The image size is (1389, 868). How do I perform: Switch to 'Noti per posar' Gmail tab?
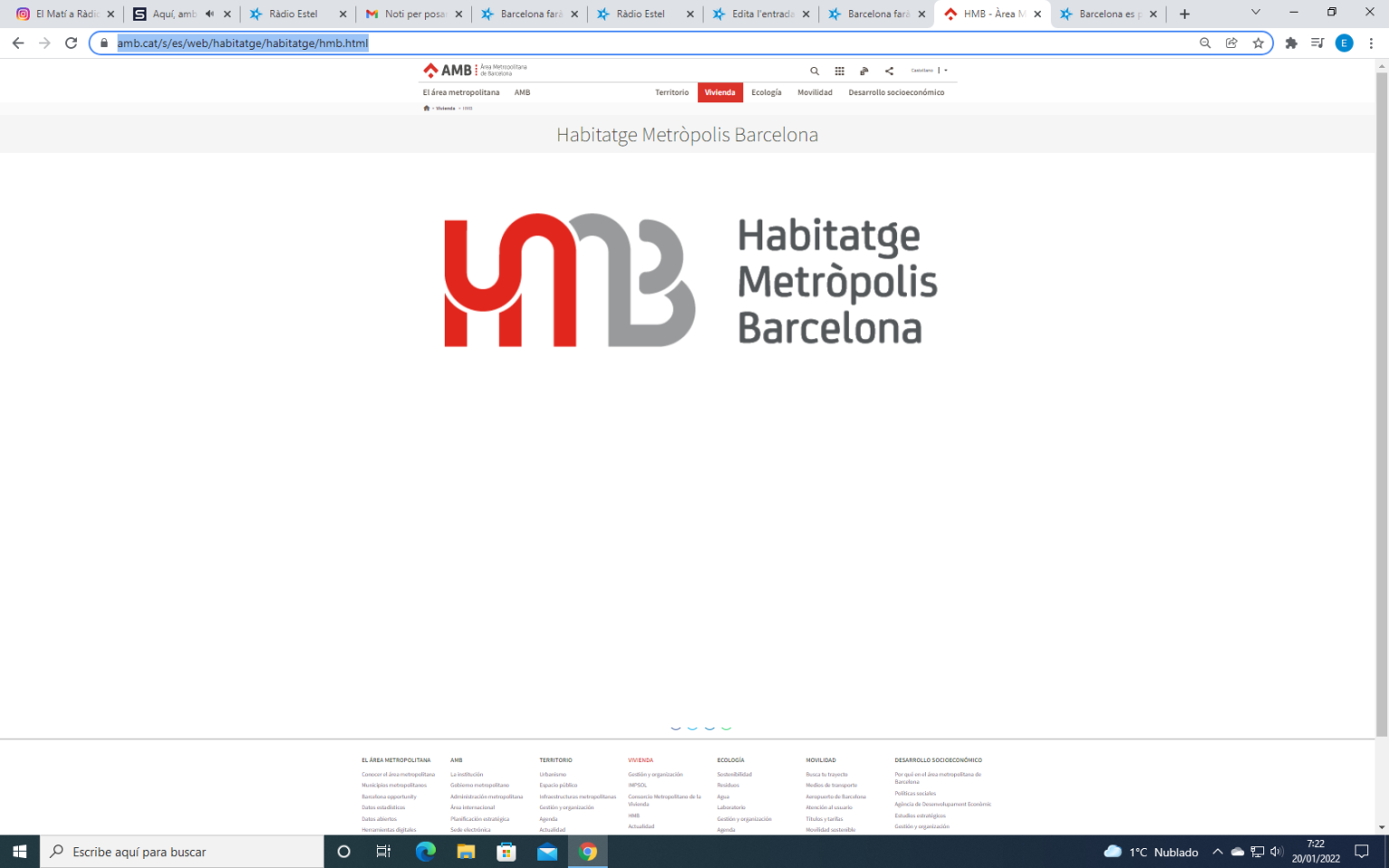pos(414,14)
